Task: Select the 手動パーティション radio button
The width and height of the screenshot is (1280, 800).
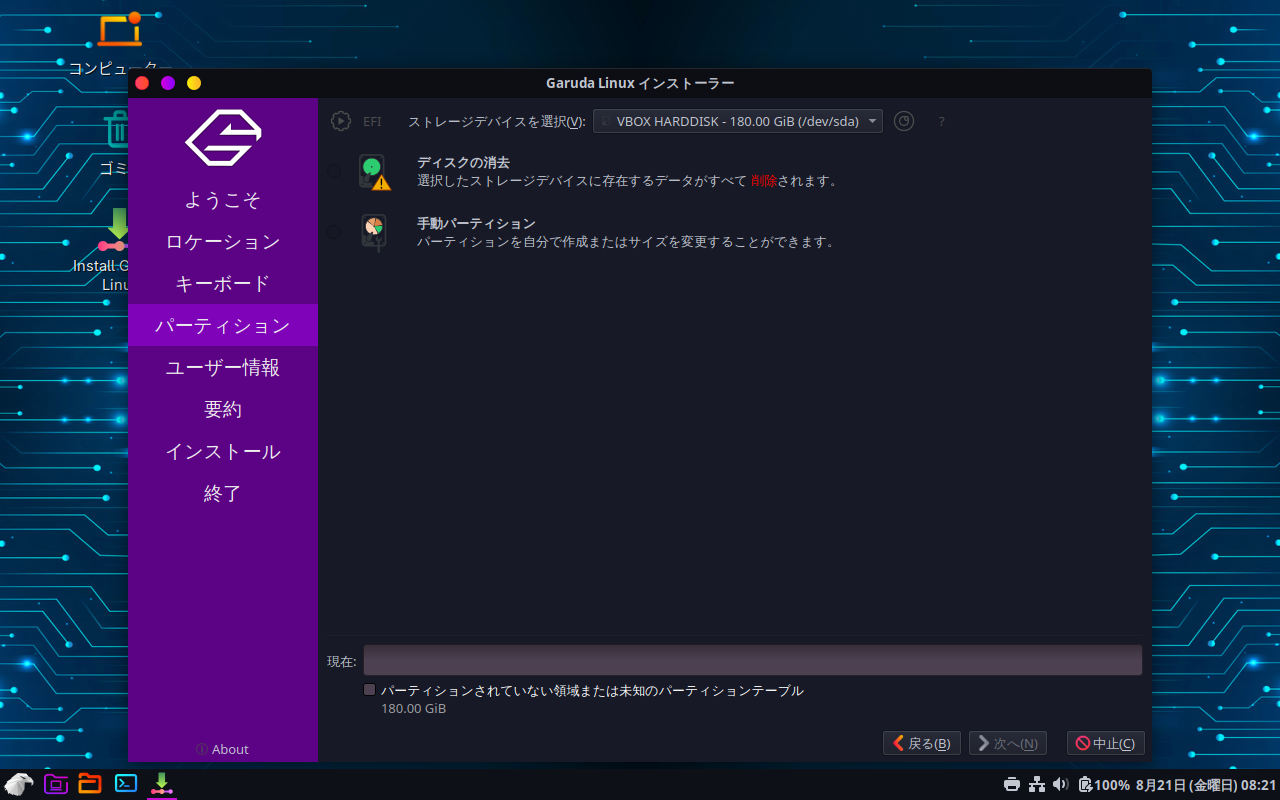Action: (x=334, y=233)
